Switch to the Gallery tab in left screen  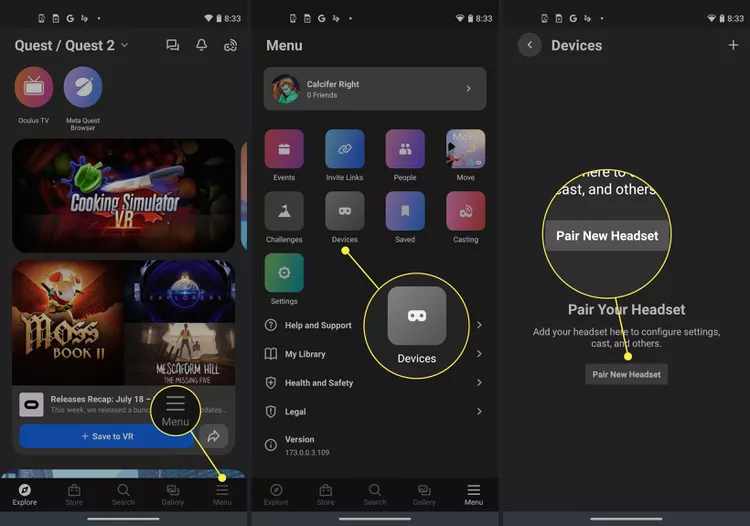tap(173, 494)
